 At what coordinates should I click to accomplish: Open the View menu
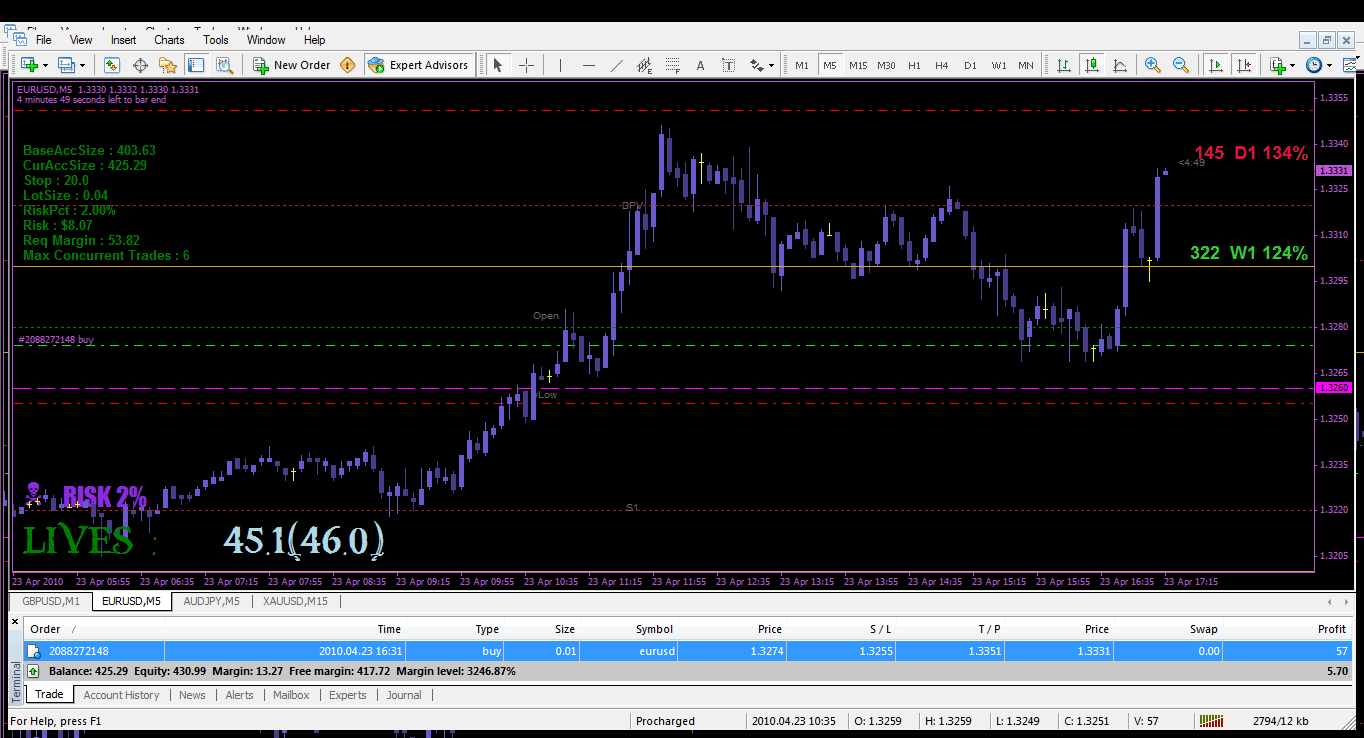pyautogui.click(x=81, y=40)
